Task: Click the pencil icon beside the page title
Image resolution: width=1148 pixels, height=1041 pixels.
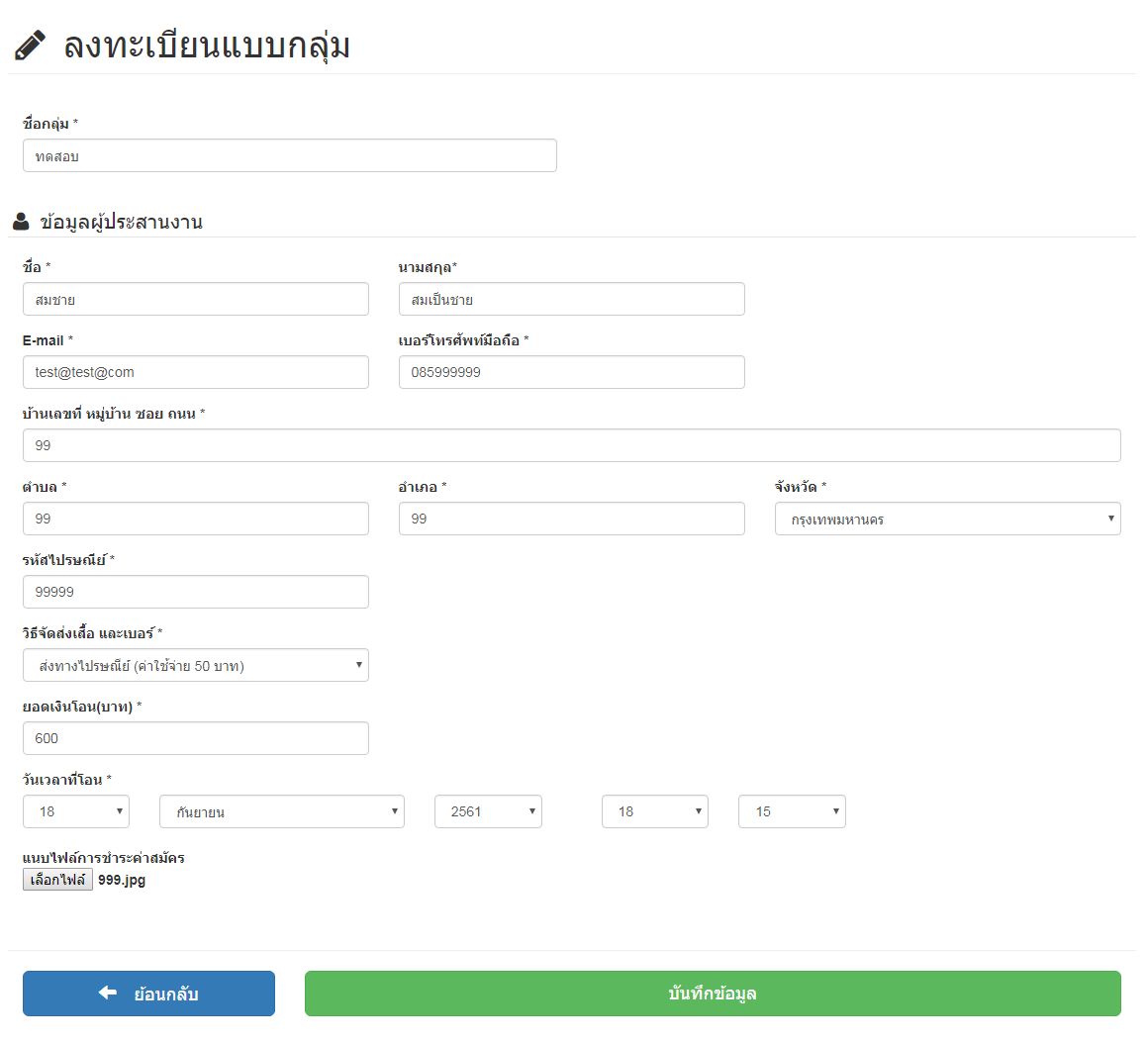Action: (30, 46)
